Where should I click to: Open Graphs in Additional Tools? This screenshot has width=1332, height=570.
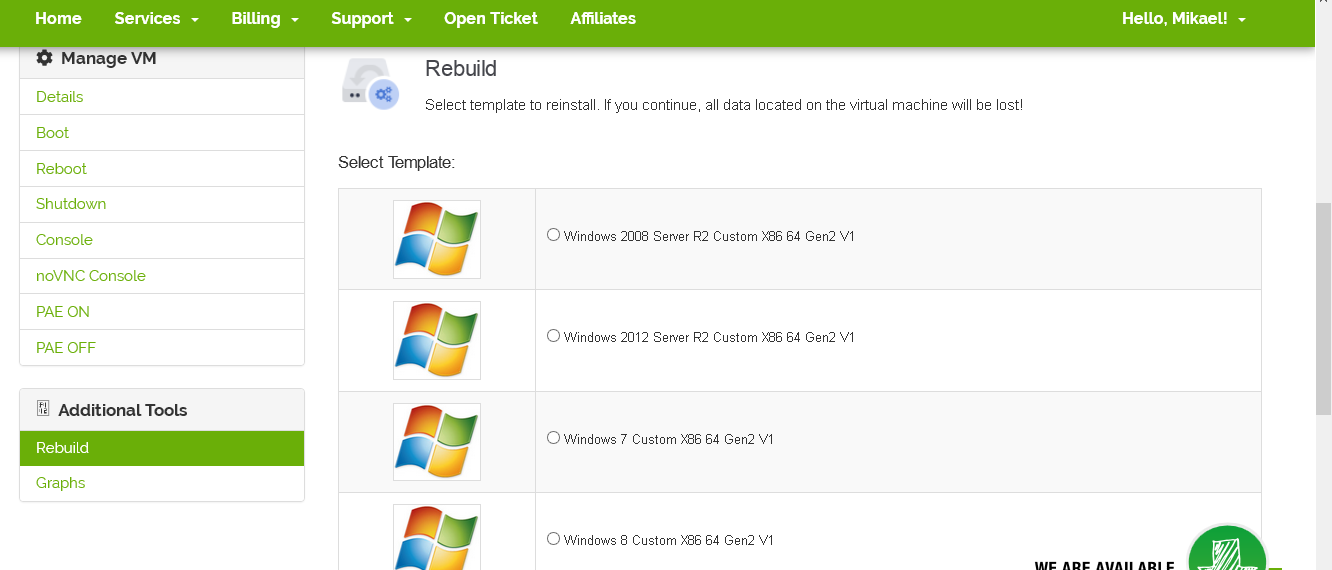(162, 483)
